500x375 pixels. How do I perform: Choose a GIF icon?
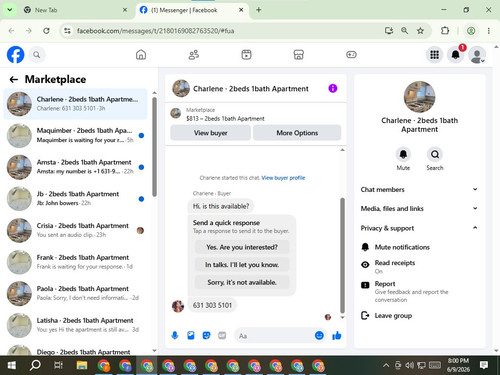(222, 335)
